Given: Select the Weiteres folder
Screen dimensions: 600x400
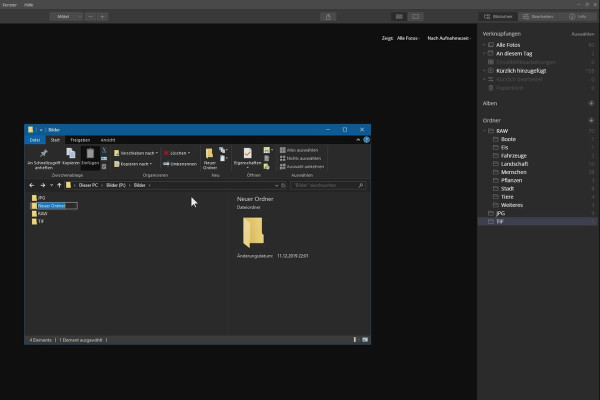Looking at the screenshot, I should click(x=512, y=205).
